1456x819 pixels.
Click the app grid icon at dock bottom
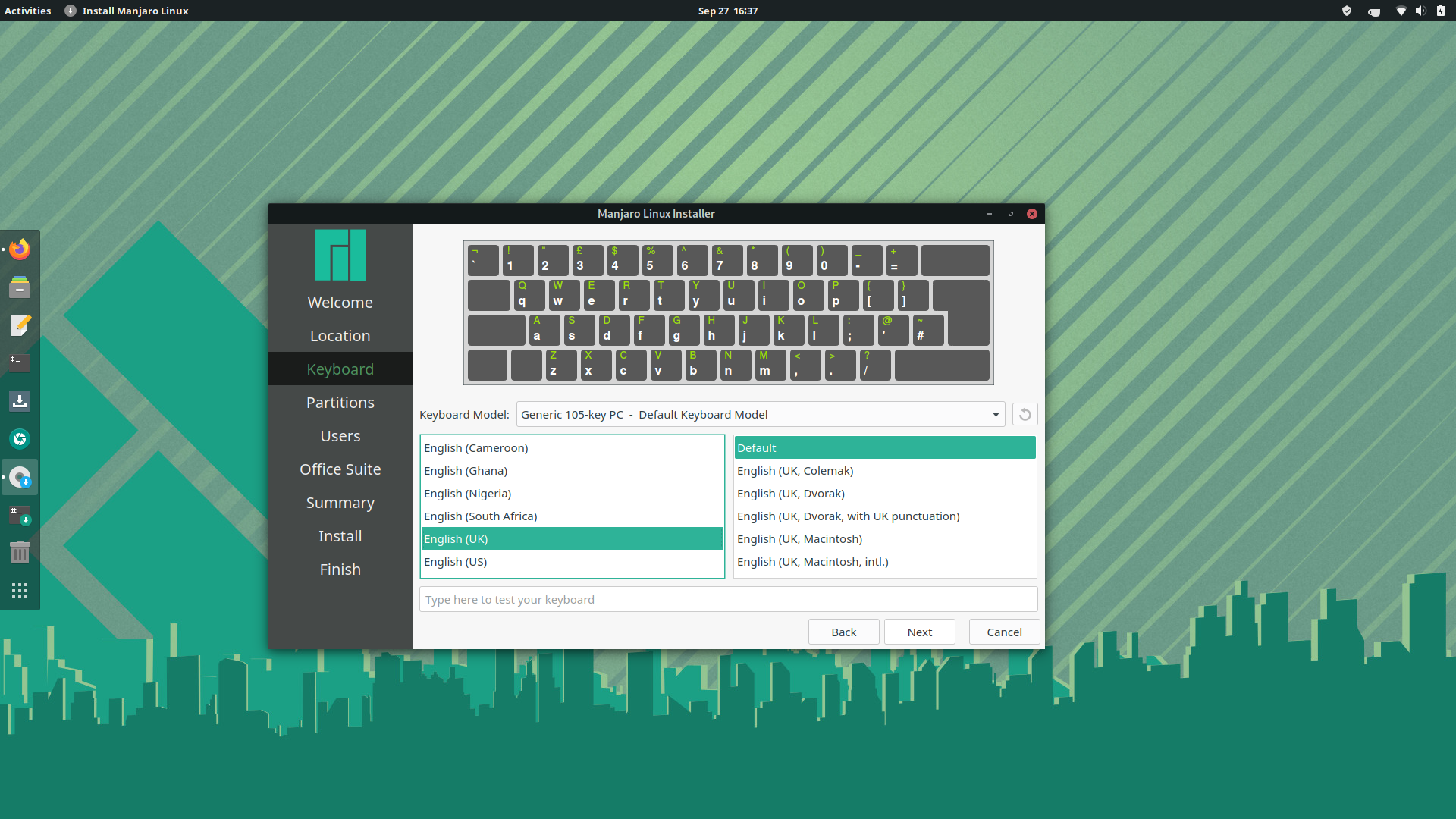click(20, 590)
